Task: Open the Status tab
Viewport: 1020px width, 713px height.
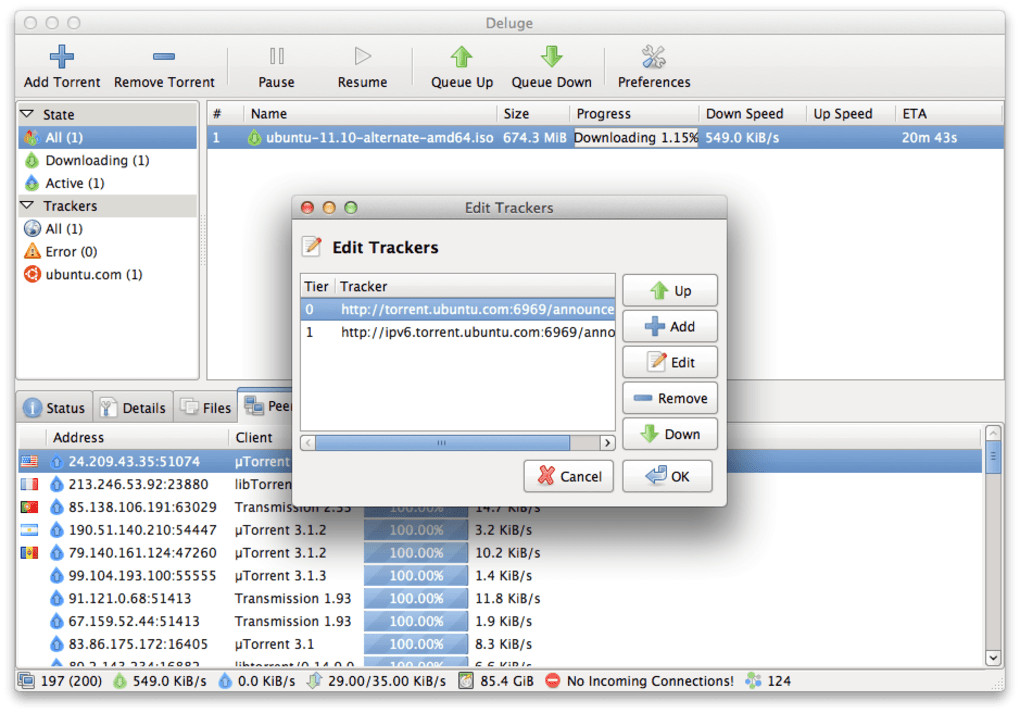Action: click(55, 407)
